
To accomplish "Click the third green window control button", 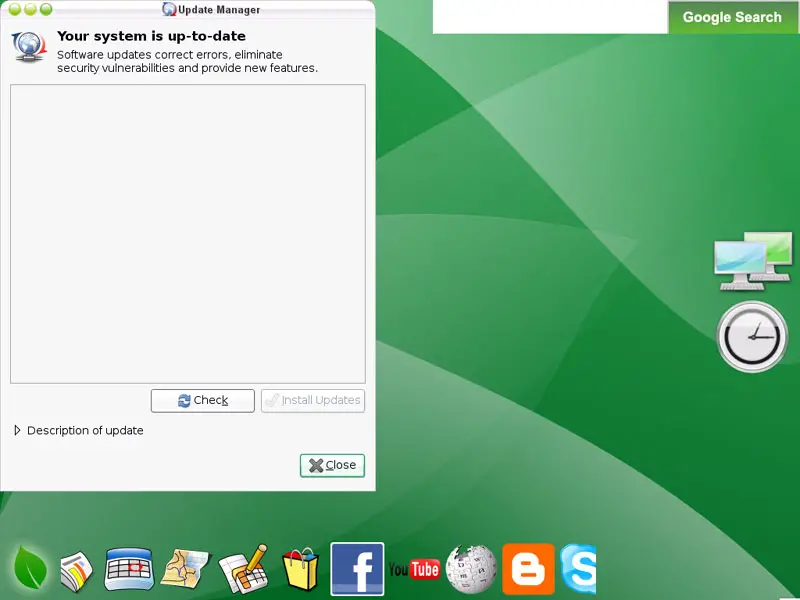I will click(x=46, y=9).
